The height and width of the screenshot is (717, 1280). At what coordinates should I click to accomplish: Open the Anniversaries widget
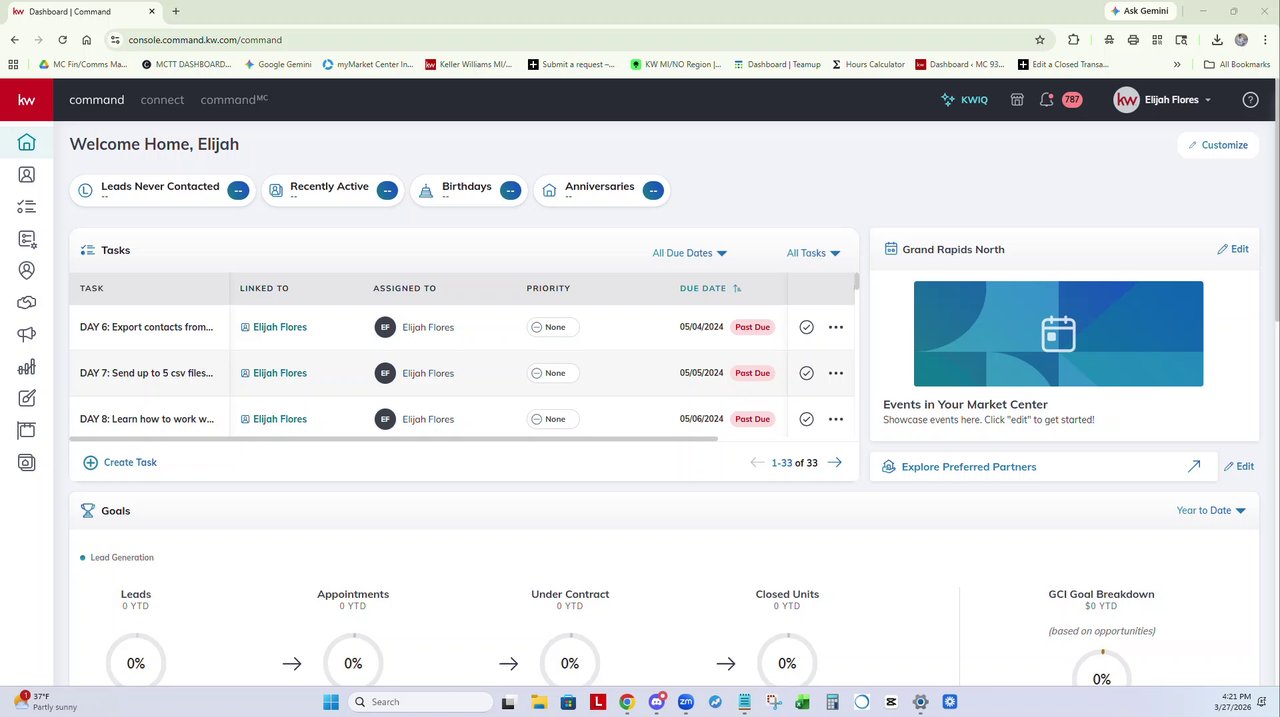601,190
